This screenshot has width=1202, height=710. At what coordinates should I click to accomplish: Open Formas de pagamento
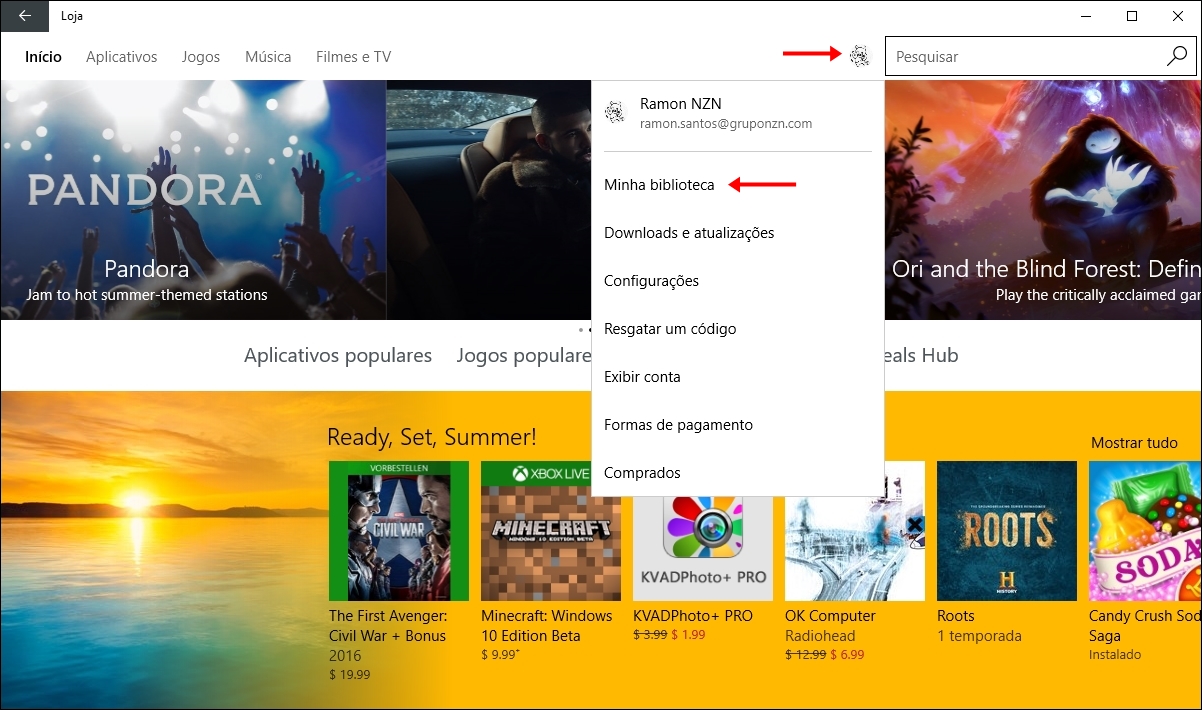pyautogui.click(x=678, y=425)
